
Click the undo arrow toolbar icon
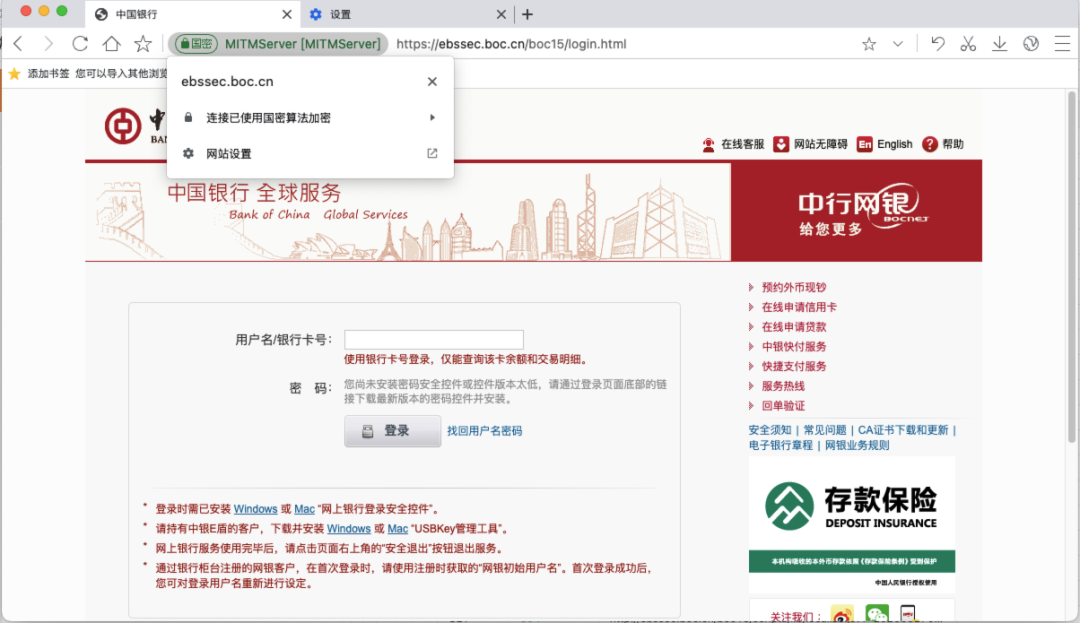coord(937,44)
